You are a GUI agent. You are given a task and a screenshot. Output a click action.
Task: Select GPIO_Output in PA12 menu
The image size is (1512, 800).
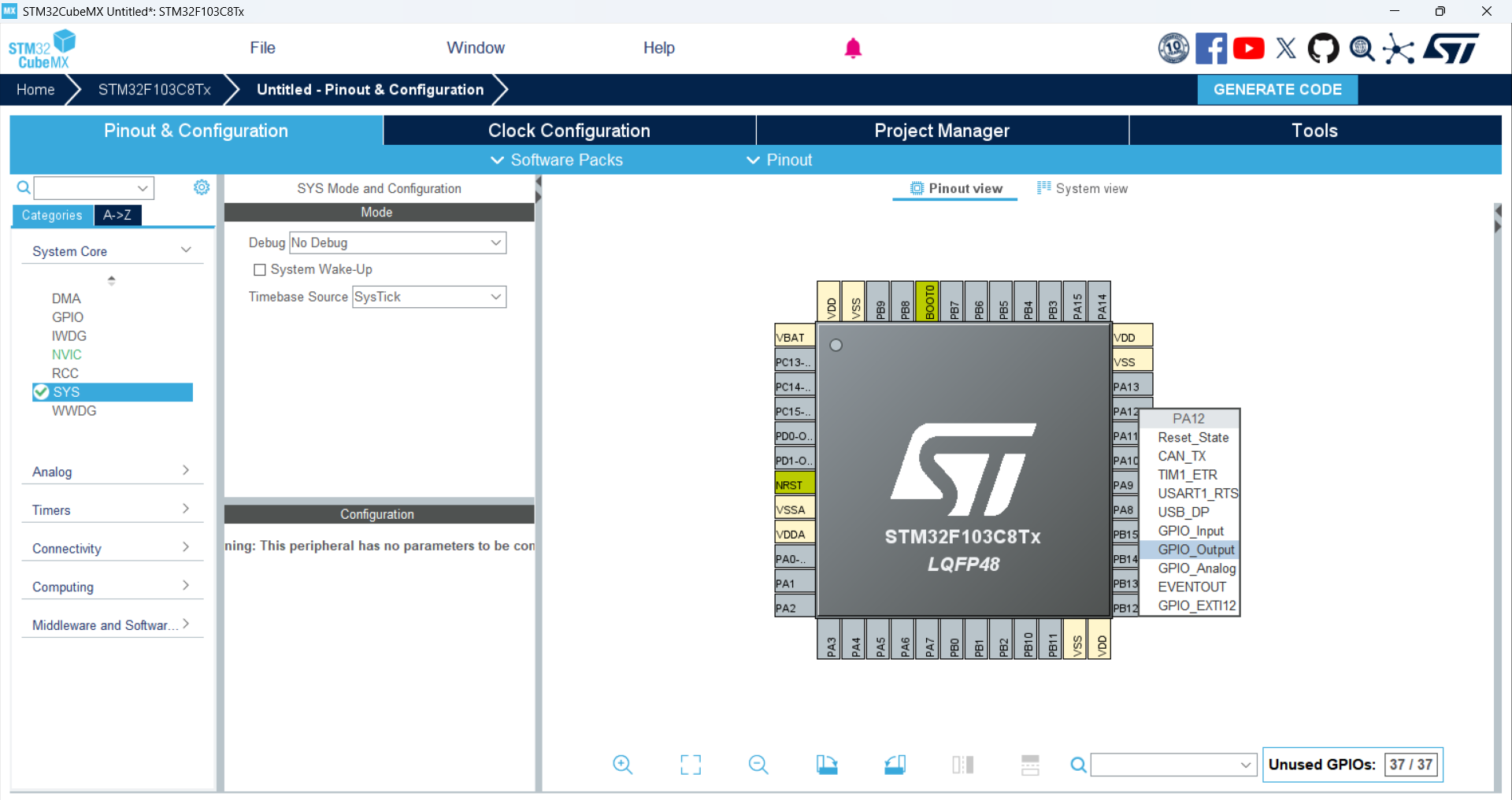pyautogui.click(x=1189, y=550)
